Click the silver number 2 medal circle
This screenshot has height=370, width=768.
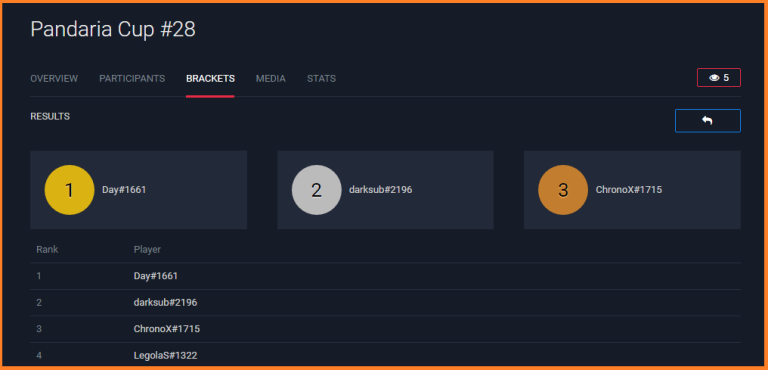(x=316, y=190)
